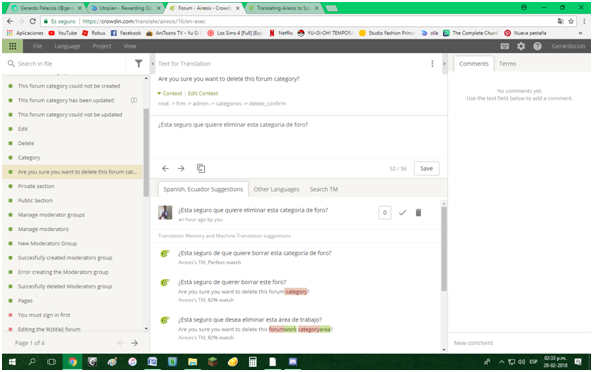The height and width of the screenshot is (372, 593).
Task: Open the Task View taskbar icon
Action: 52,362
